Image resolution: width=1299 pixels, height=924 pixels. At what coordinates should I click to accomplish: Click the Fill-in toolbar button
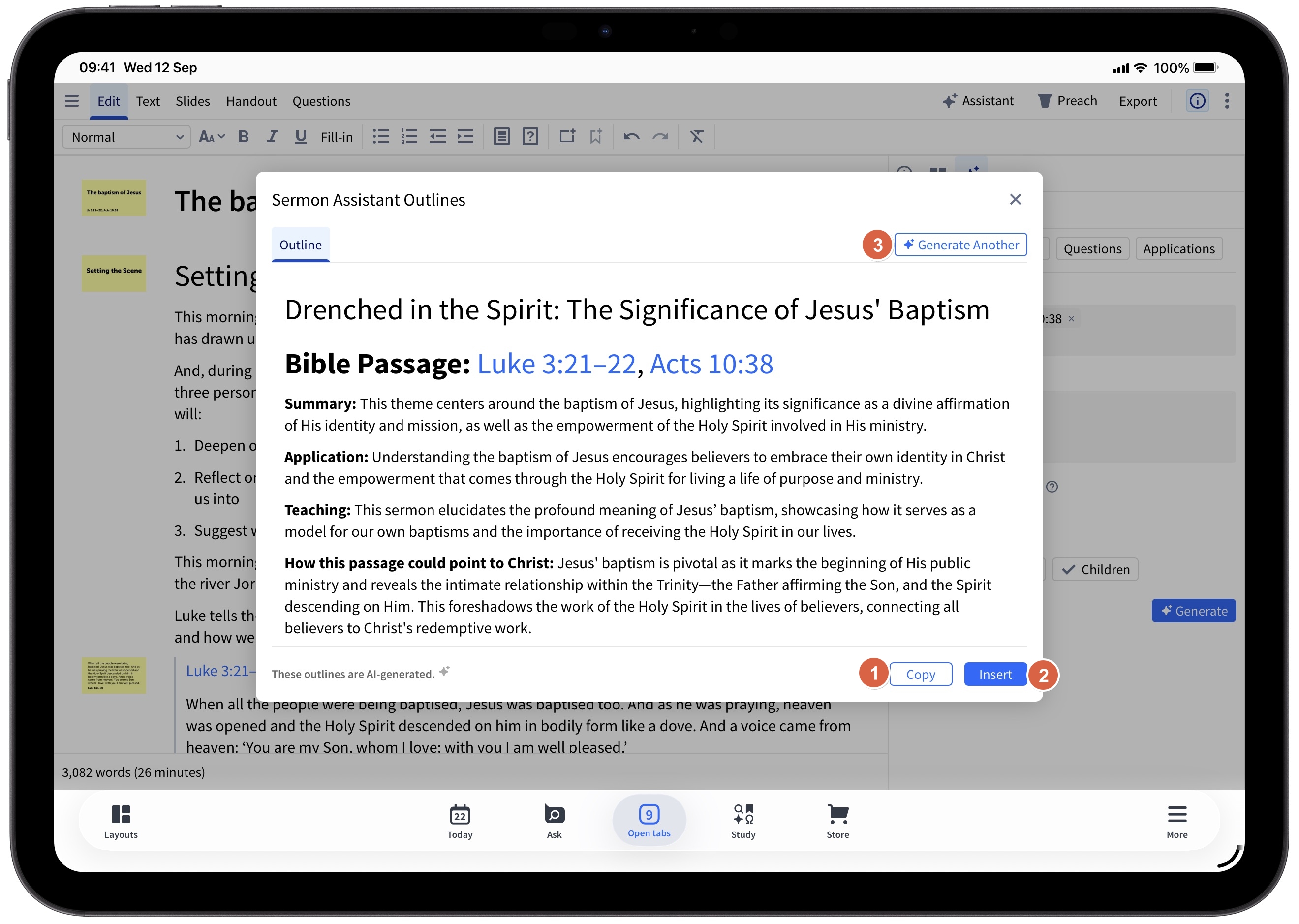(x=336, y=137)
